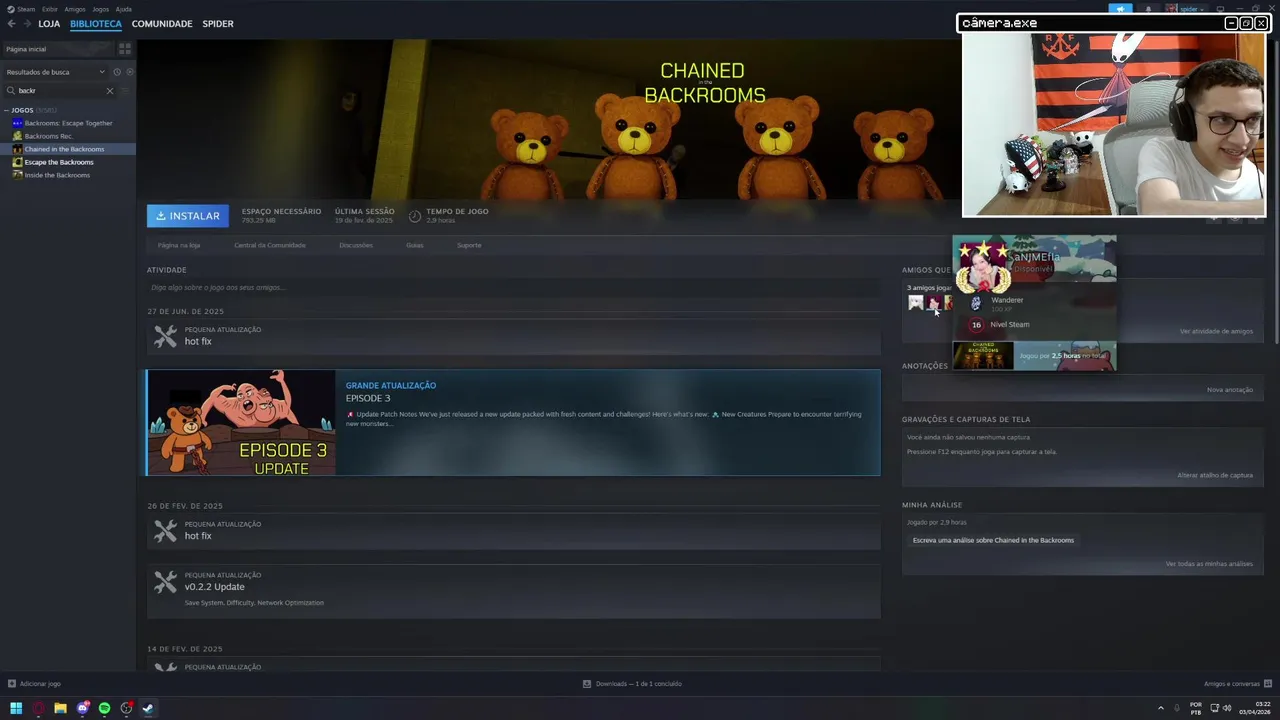Click the first friend avatar in friends panel
The height and width of the screenshot is (720, 1280).
(916, 302)
